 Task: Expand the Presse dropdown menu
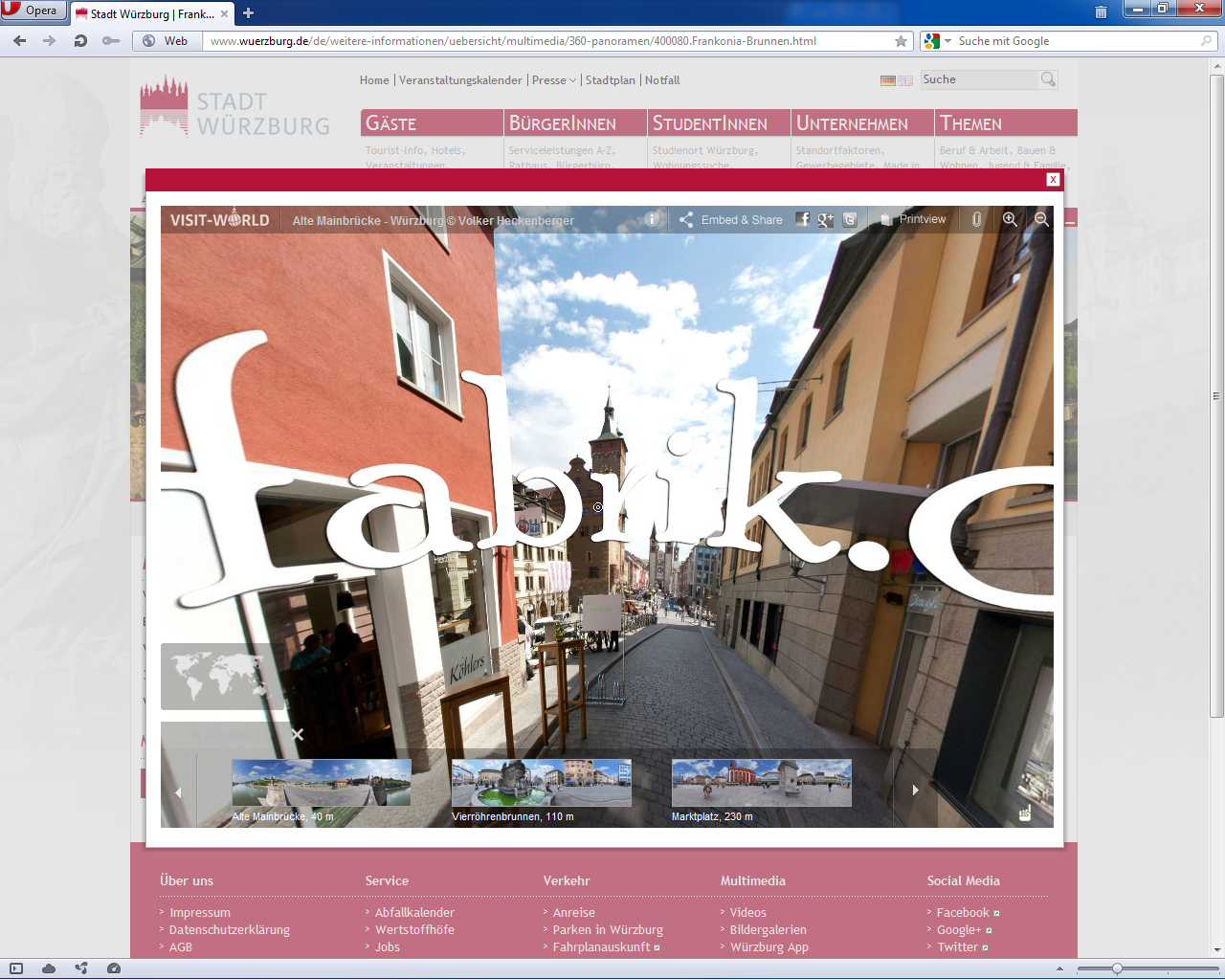554,80
